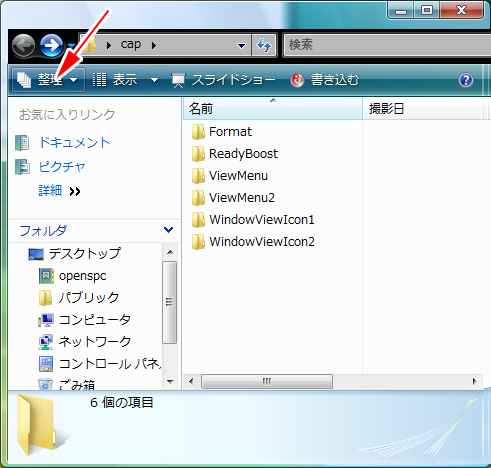Viewport: 491px width, 468px height.
Task: Collapse the フォルダ folders pane chevron
Action: coord(168,230)
